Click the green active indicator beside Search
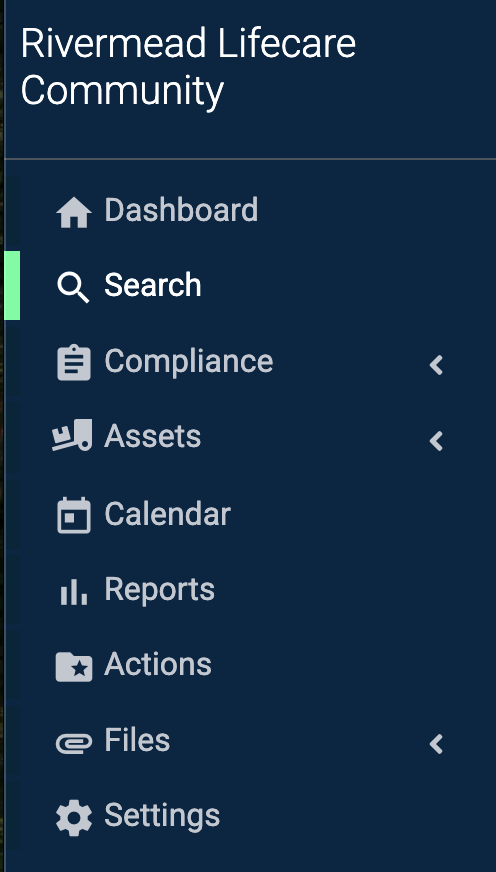Screen dimensions: 496x872 point(12,285)
